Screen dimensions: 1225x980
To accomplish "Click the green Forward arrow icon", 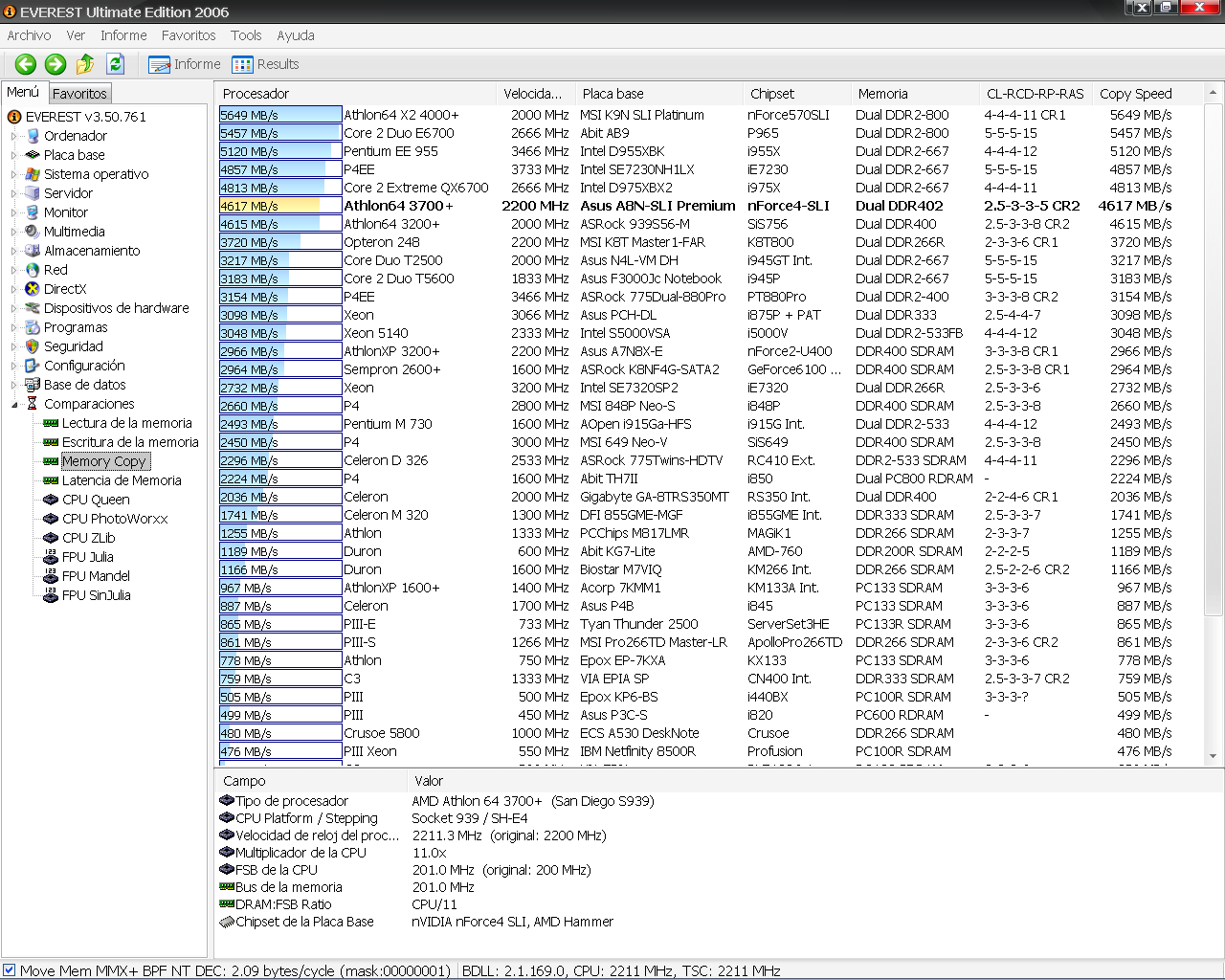I will [x=56, y=64].
